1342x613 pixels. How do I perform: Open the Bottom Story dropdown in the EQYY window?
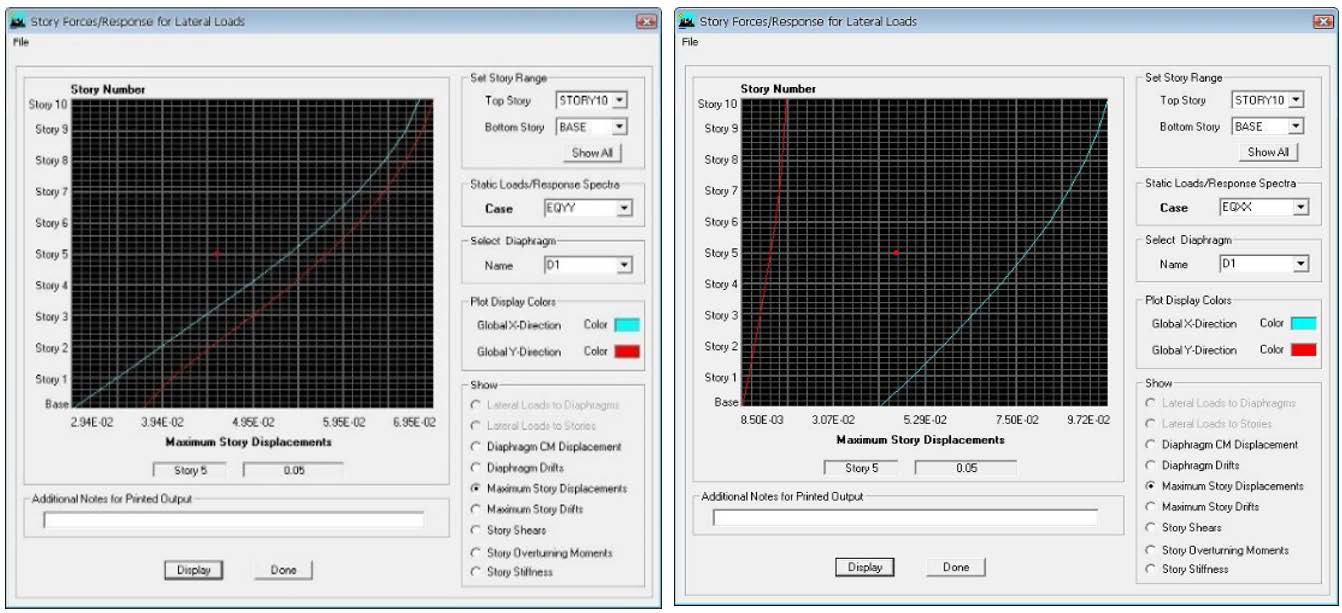coord(619,127)
